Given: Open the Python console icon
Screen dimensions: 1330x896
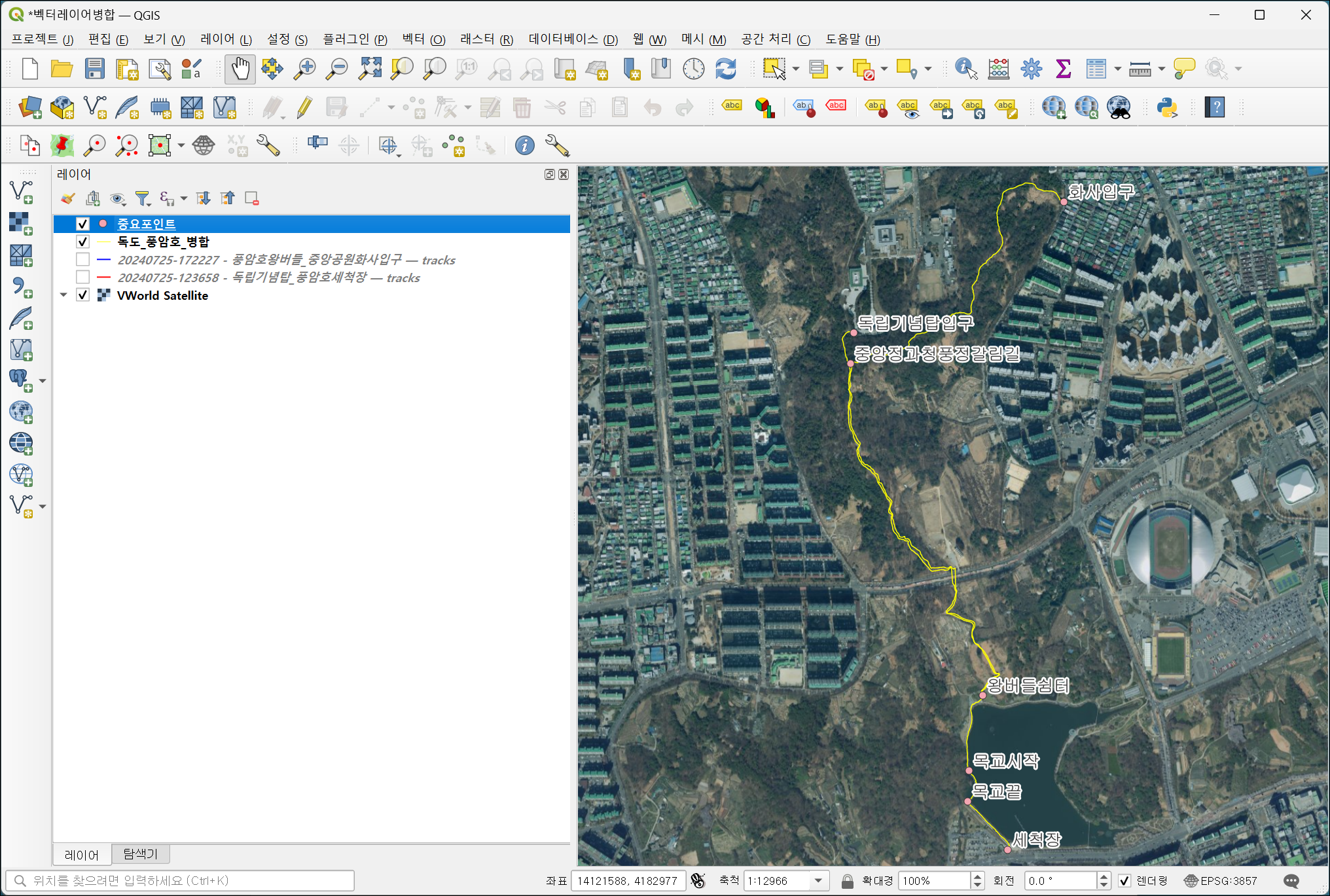Looking at the screenshot, I should coord(1167,107).
